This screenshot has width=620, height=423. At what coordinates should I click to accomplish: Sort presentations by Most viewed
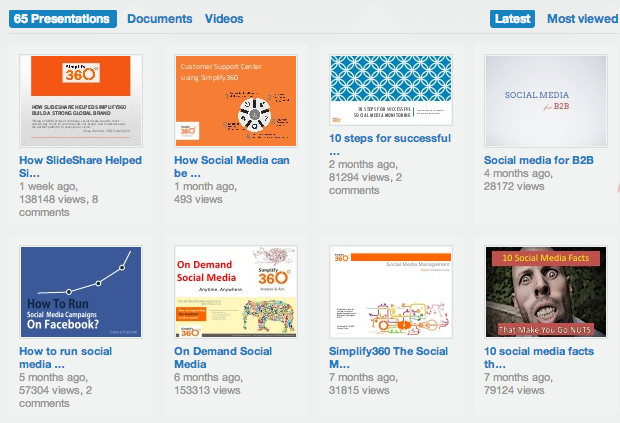pos(582,19)
